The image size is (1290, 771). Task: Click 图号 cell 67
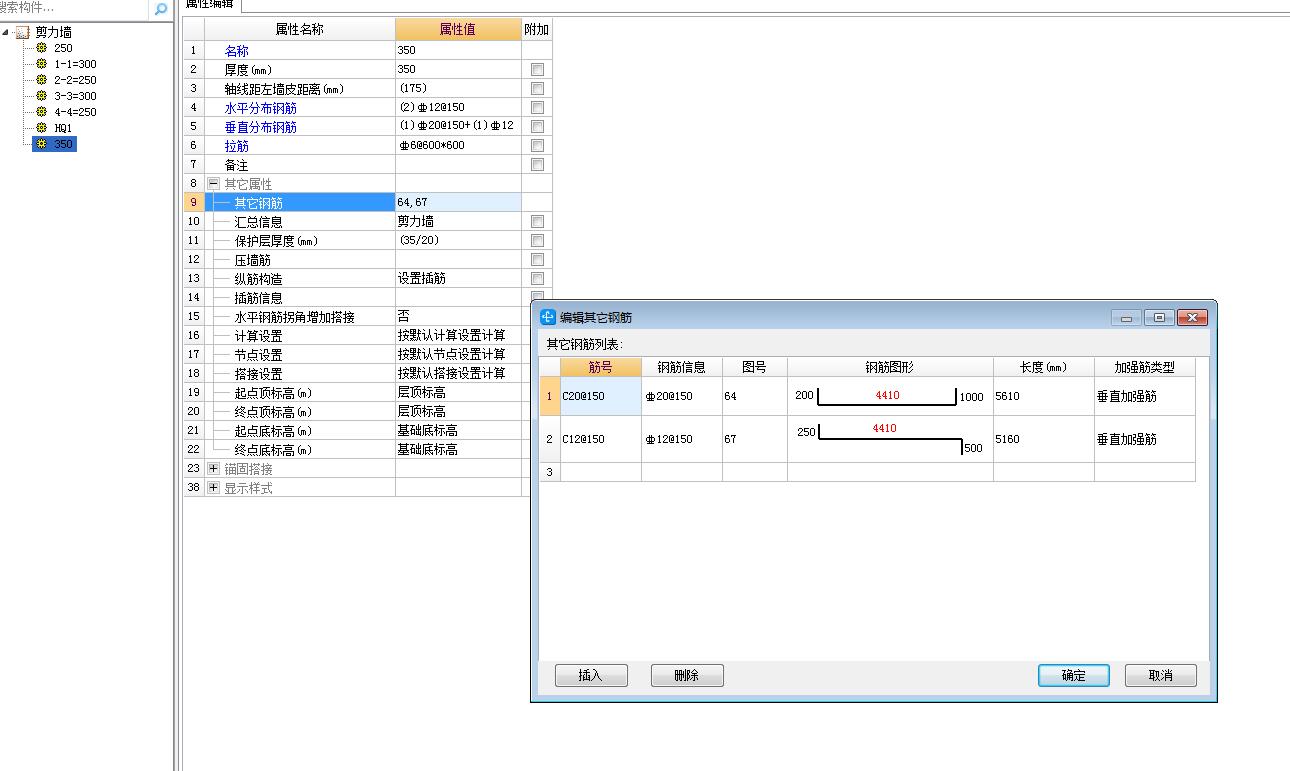pyautogui.click(x=754, y=439)
